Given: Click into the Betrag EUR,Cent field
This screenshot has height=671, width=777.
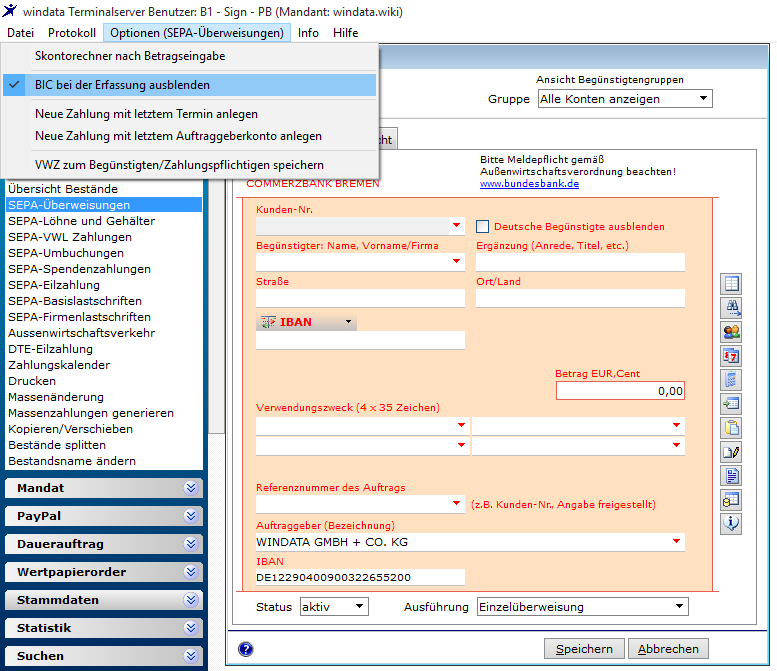Looking at the screenshot, I should tap(620, 391).
